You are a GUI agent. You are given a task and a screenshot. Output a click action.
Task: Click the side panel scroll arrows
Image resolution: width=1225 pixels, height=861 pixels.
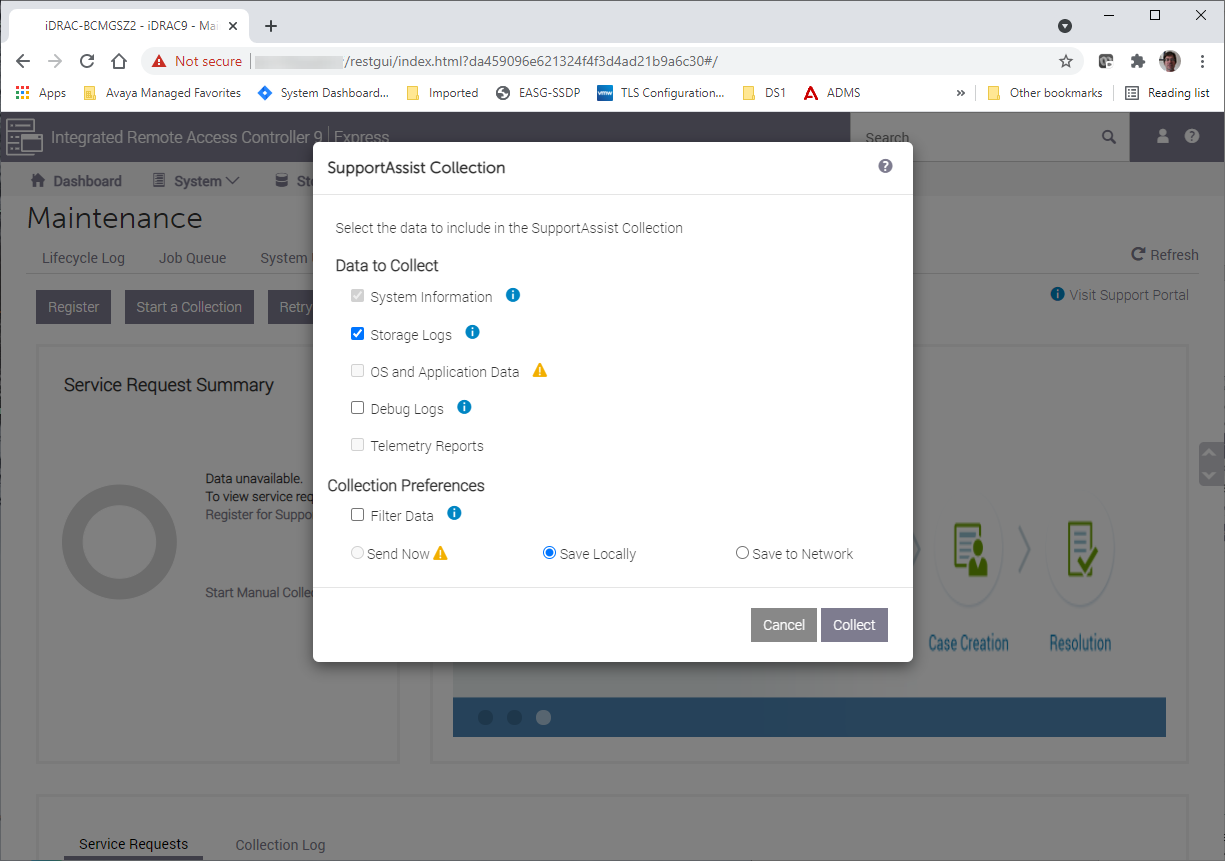click(1210, 464)
